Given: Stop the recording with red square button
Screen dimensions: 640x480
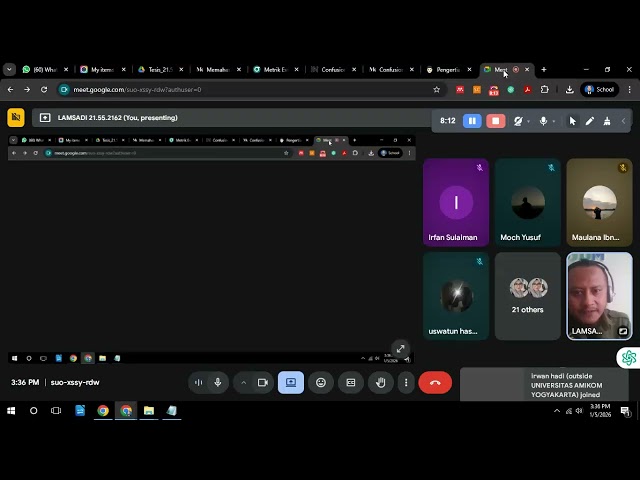Looking at the screenshot, I should [x=495, y=121].
